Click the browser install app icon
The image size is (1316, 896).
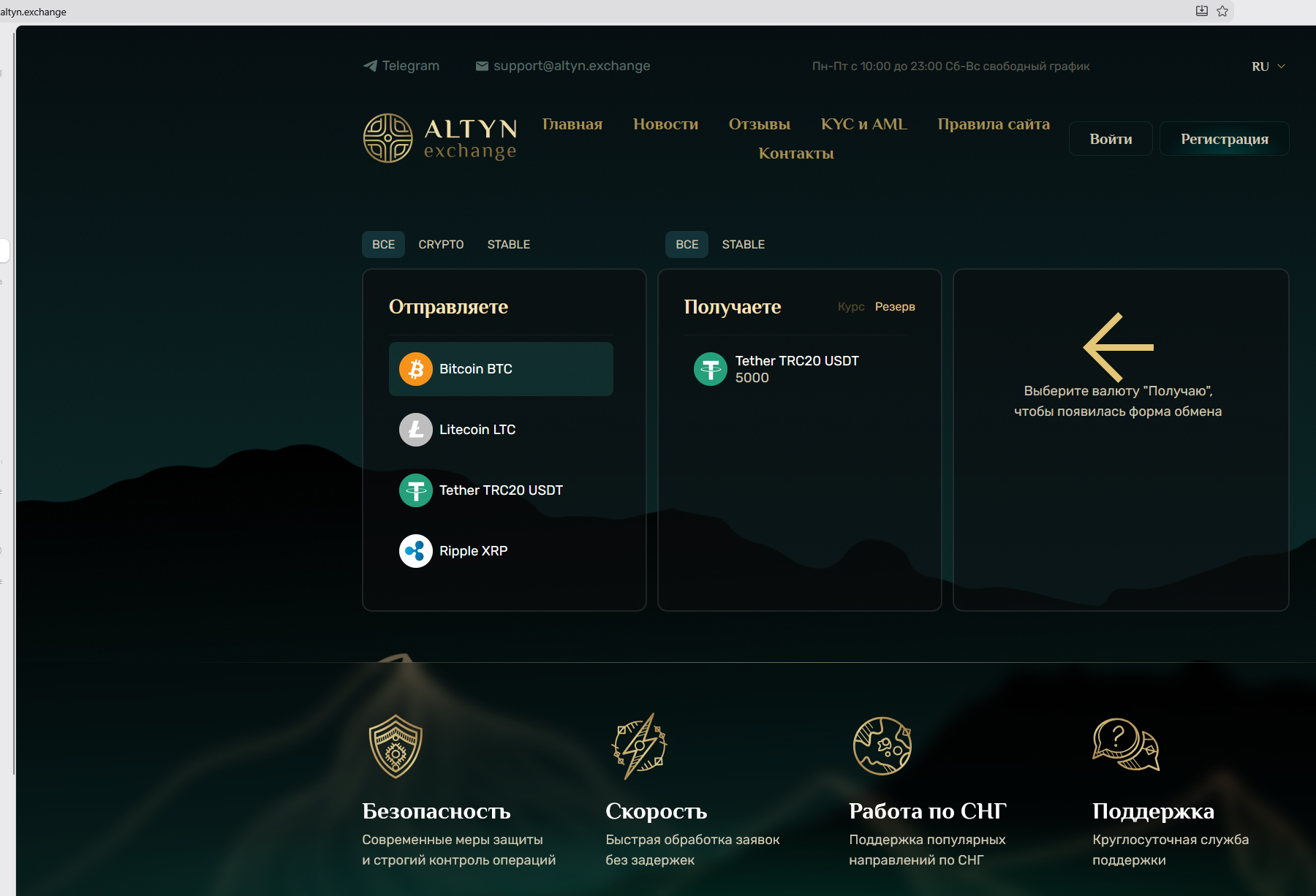(x=1202, y=11)
